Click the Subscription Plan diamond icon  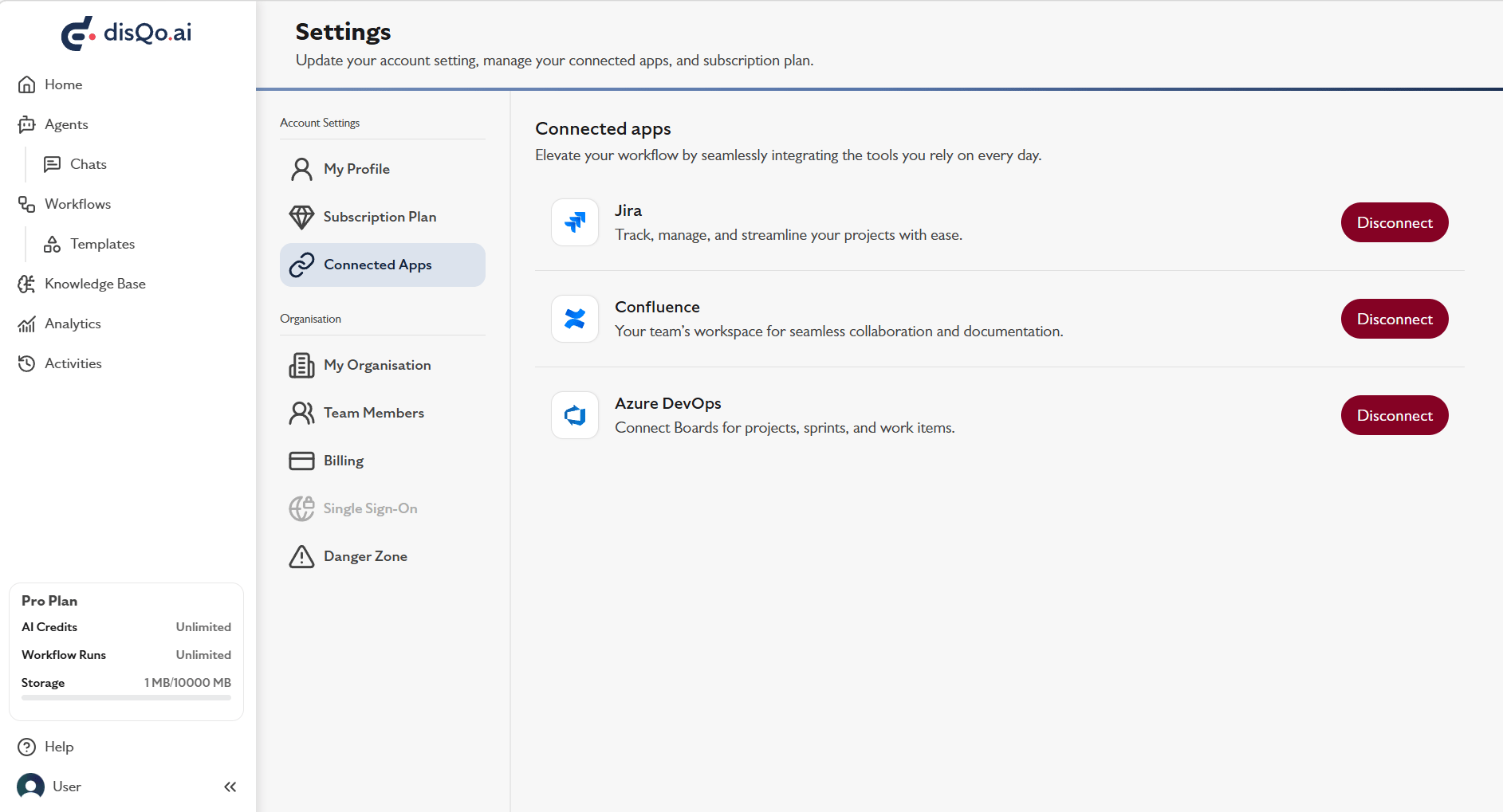point(301,217)
